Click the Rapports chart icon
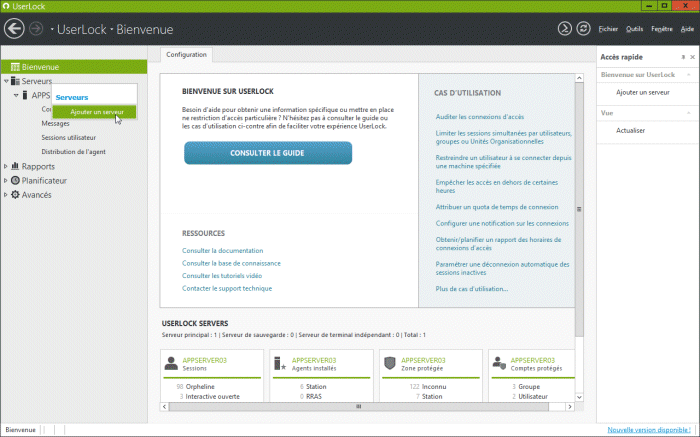This screenshot has width=700, height=437. [15, 166]
